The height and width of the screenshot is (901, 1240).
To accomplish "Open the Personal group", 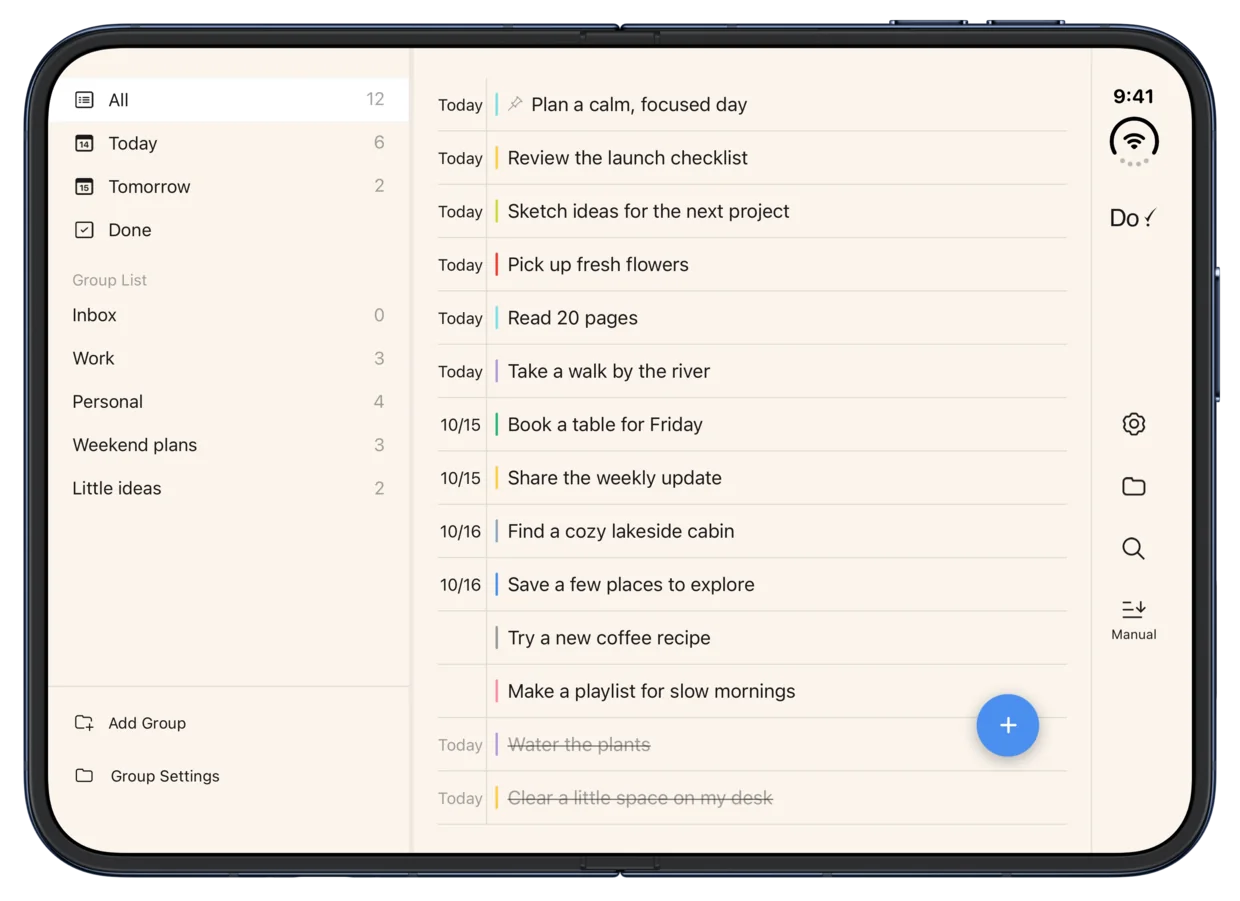I will tap(229, 401).
